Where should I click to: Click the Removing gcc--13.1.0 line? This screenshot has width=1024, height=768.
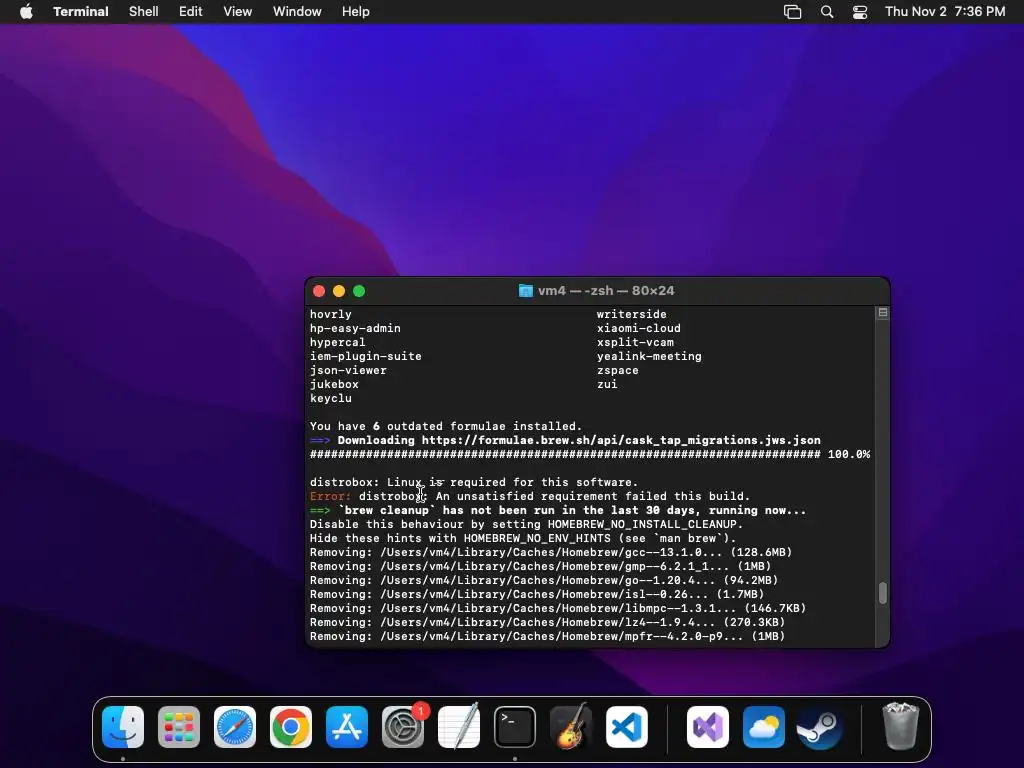click(x=551, y=552)
